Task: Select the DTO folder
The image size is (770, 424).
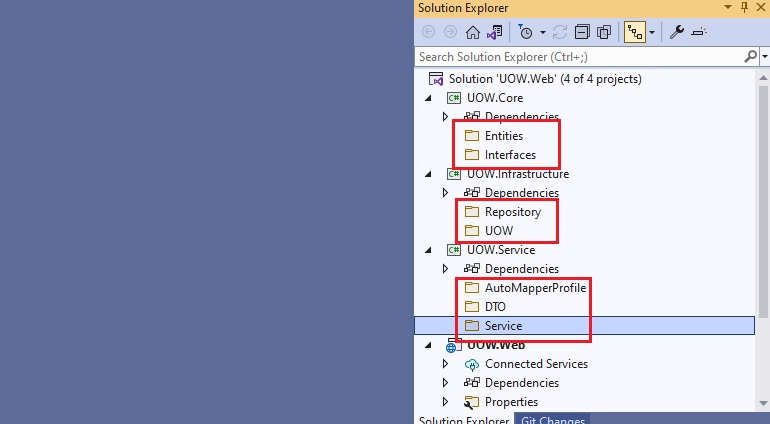Action: tap(495, 307)
